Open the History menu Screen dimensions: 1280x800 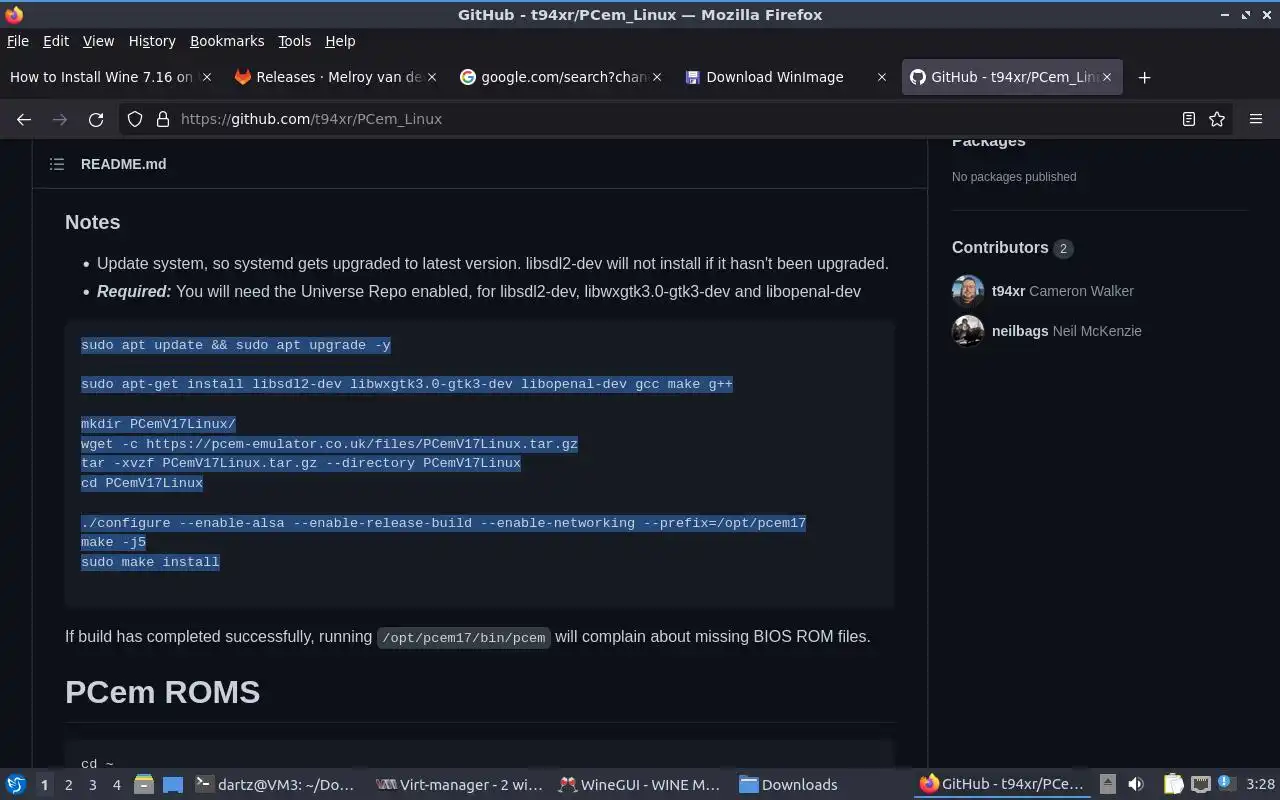click(x=152, y=41)
